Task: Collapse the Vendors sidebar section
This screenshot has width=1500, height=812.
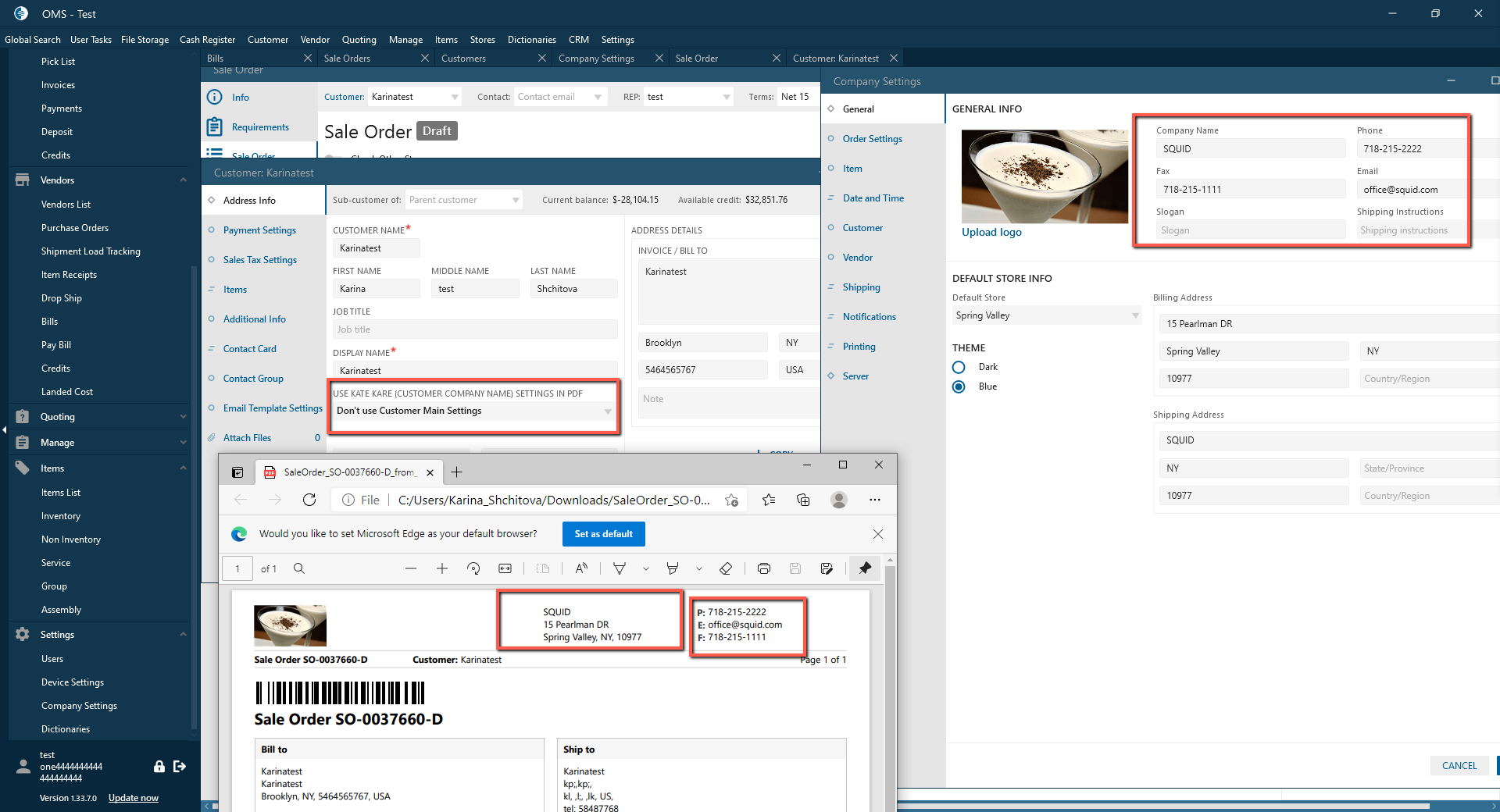Action: tap(183, 180)
